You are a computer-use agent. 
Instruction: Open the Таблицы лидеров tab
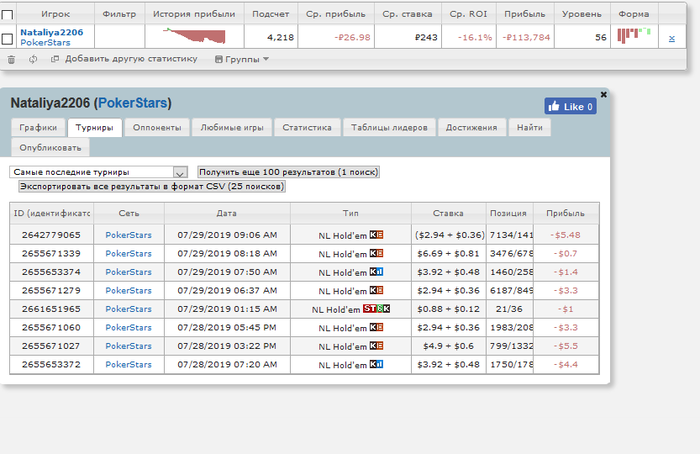tap(389, 128)
